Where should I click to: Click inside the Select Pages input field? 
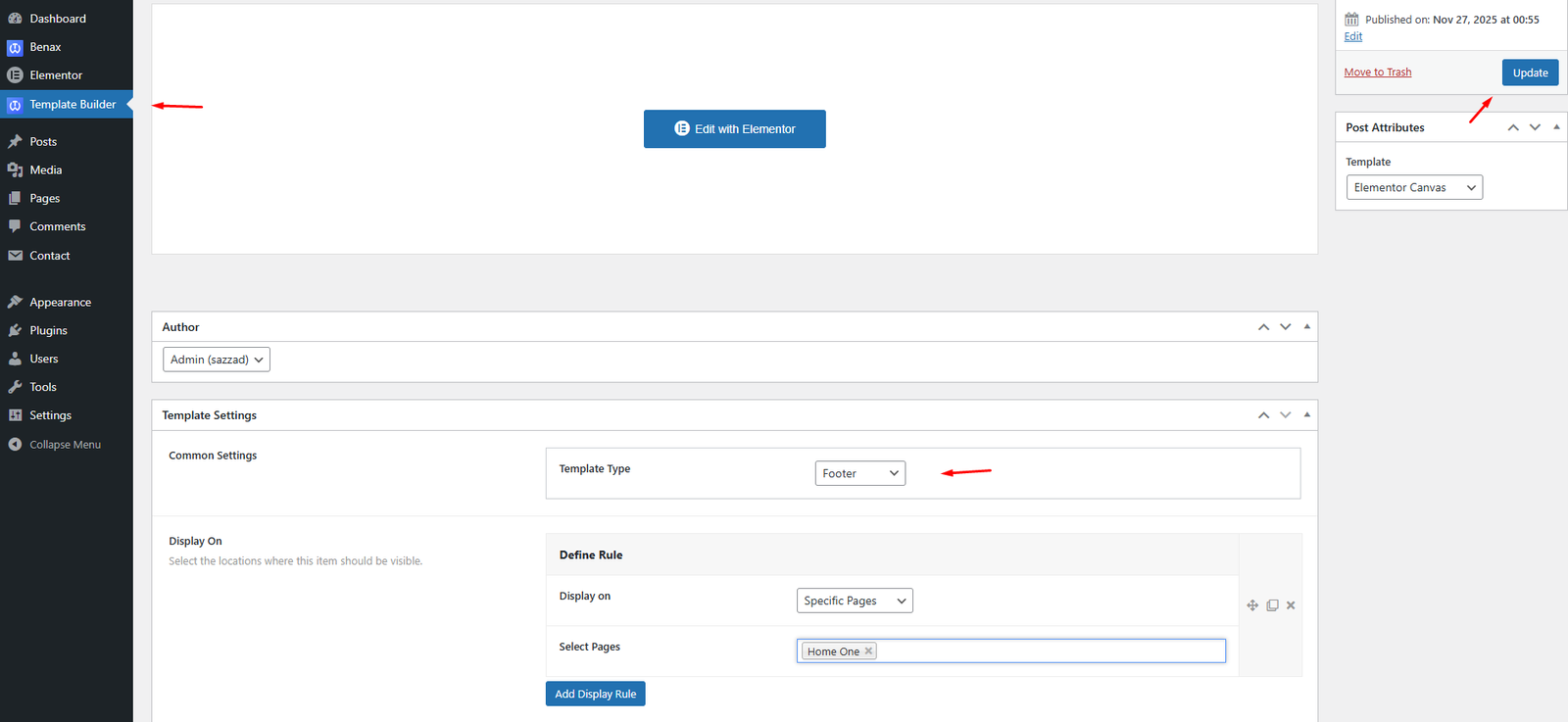(1049, 651)
